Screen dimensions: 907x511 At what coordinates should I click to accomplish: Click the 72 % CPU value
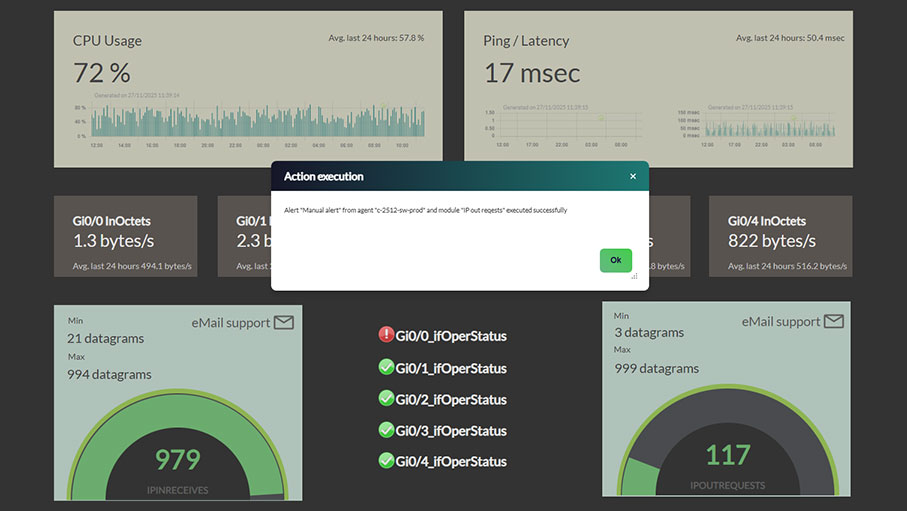102,73
